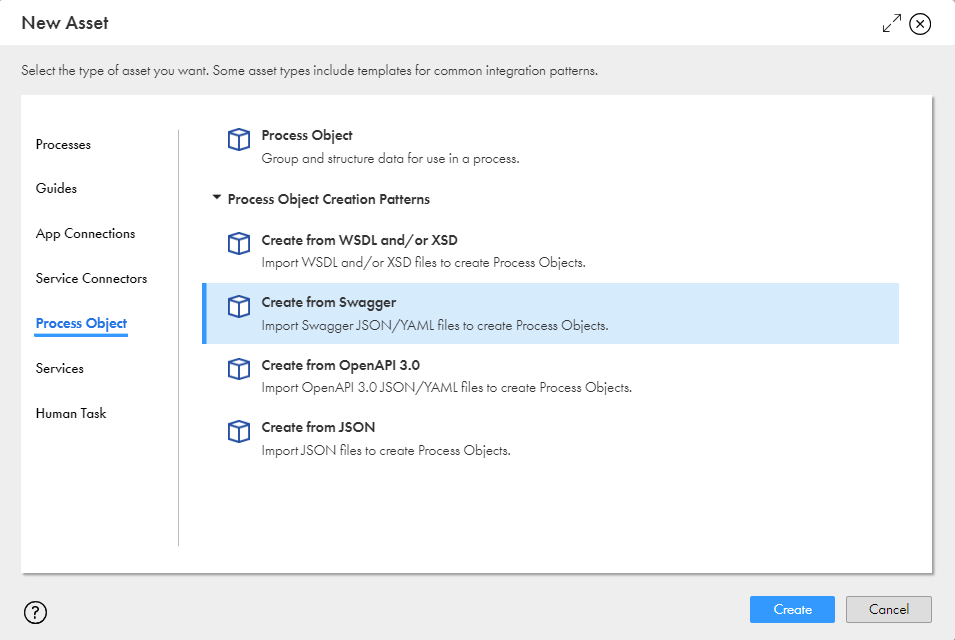
Task: Select the Guides category
Action: pos(56,188)
